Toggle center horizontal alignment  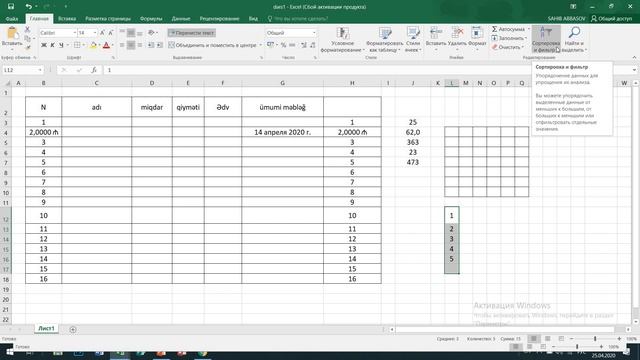131,45
